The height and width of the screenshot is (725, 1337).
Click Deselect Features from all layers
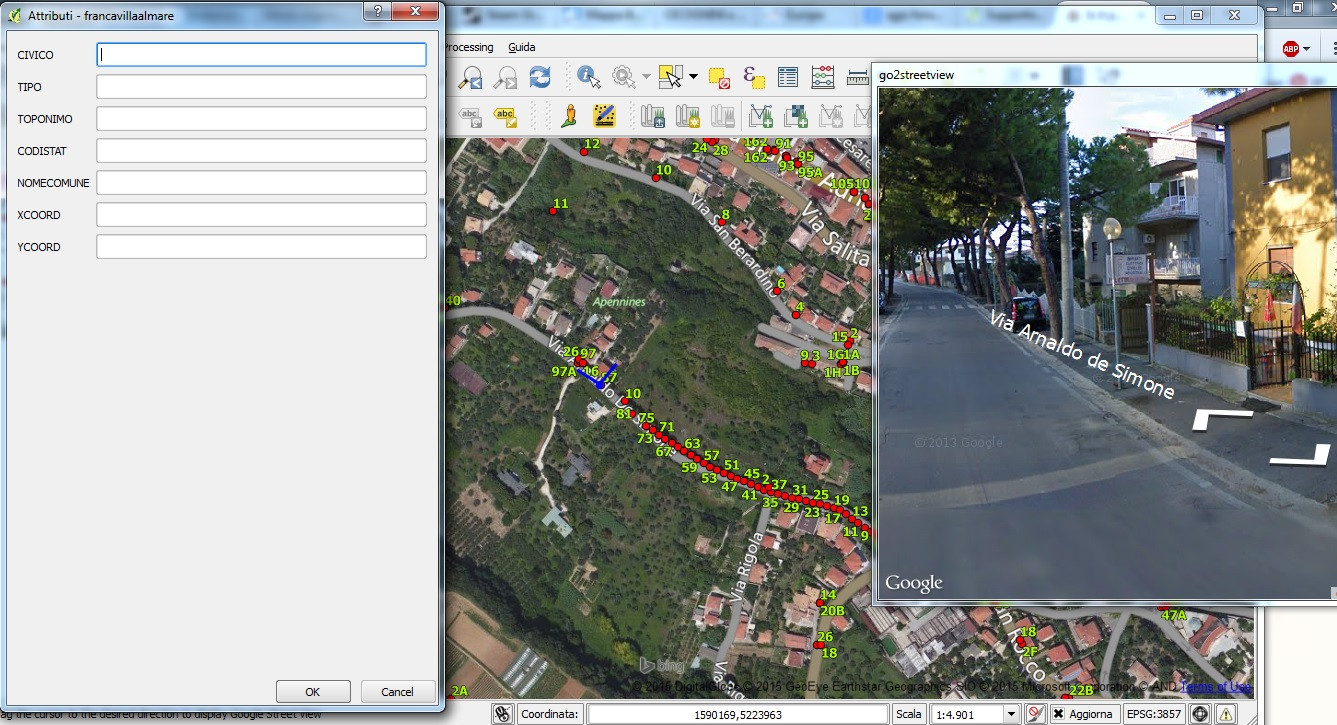pos(719,77)
